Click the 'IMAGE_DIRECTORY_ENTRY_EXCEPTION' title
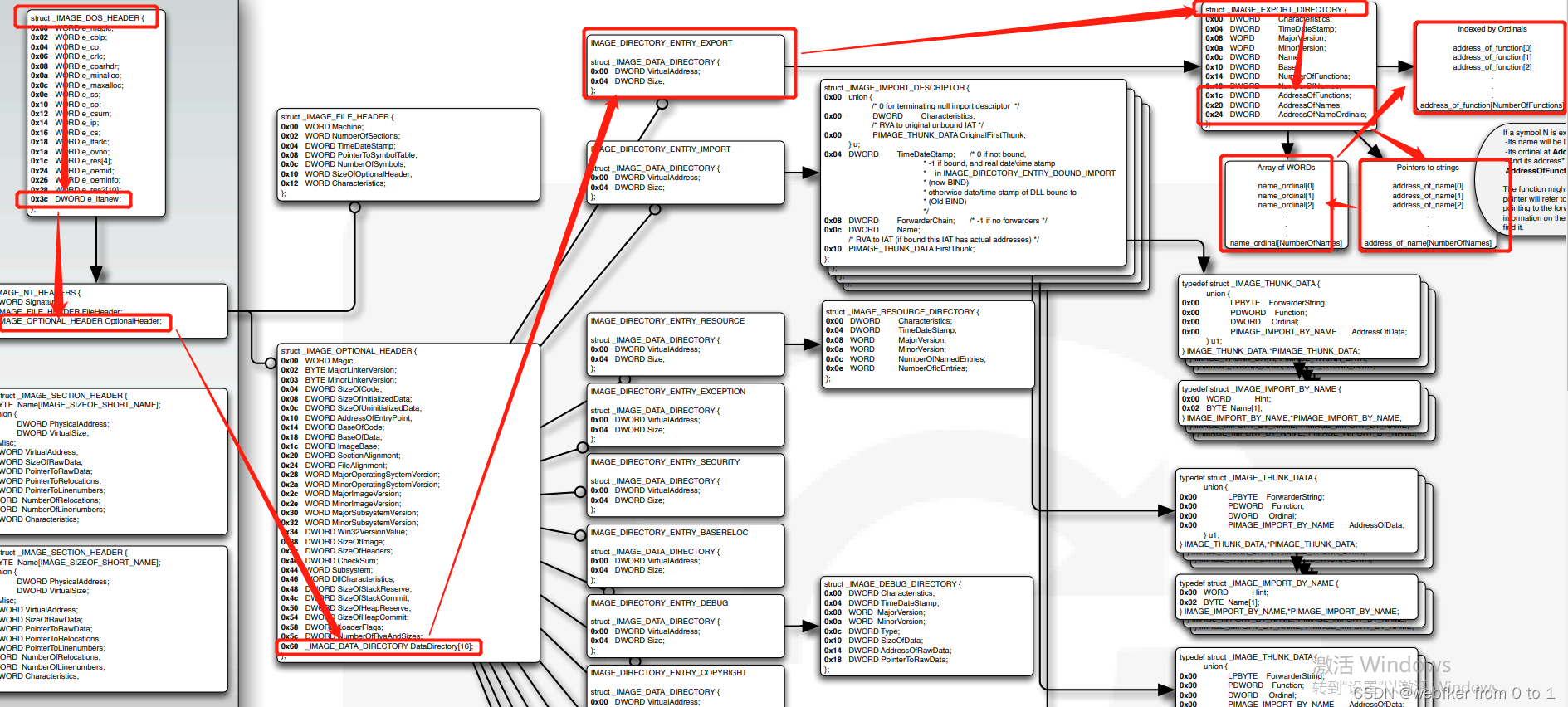This screenshot has height=707, width=1568. pos(668,392)
